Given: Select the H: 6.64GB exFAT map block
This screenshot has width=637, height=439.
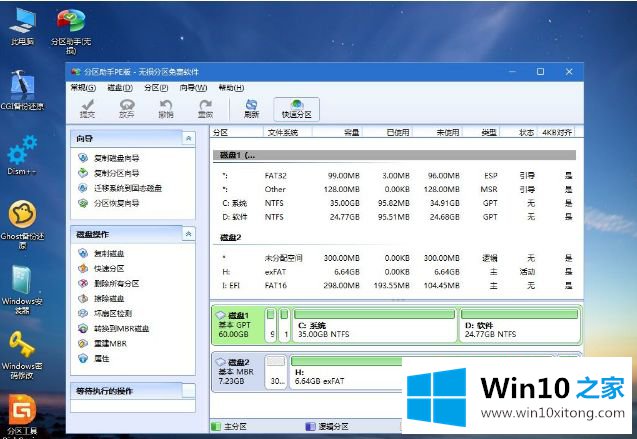Looking at the screenshot, I should coord(346,372).
